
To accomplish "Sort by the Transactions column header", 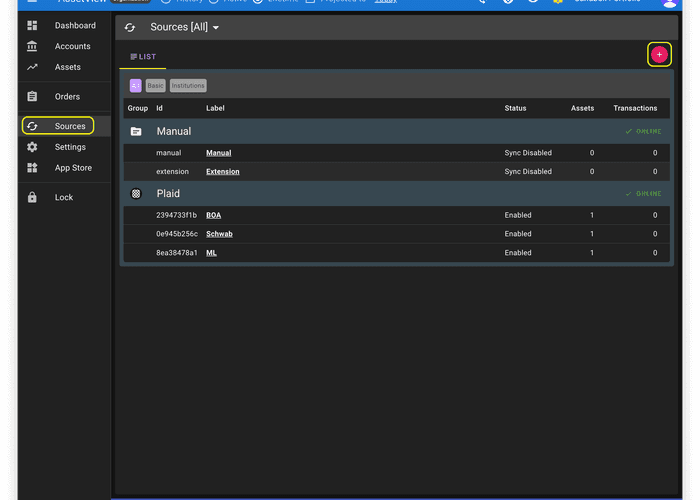I will click(635, 108).
